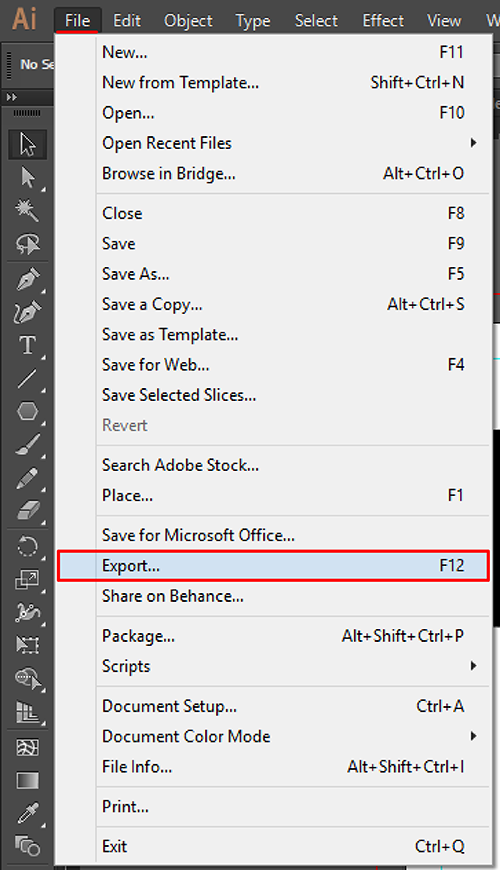Expand the collapsed tools panel double arrow
This screenshot has width=500, height=870.
point(12,97)
